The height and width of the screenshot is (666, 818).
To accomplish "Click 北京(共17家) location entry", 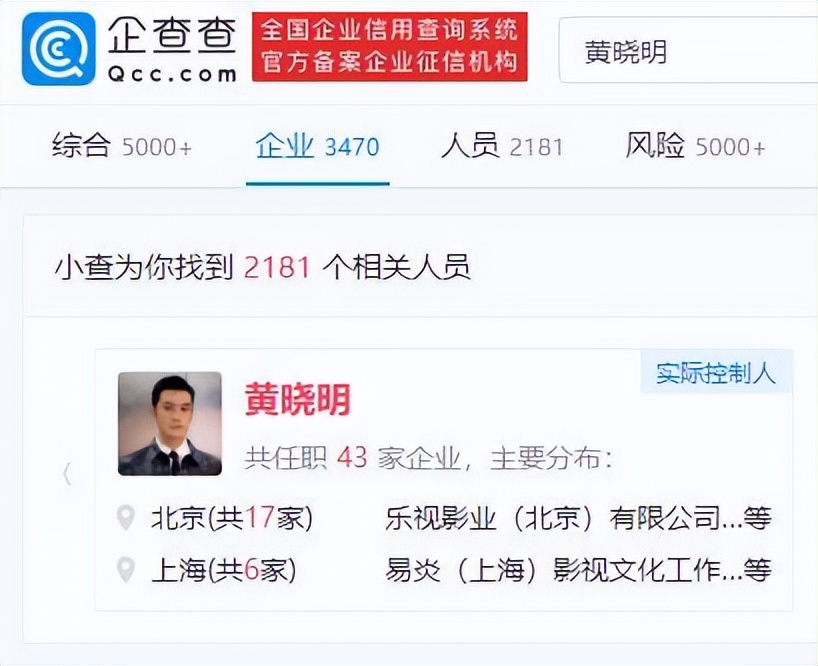I will (232, 518).
